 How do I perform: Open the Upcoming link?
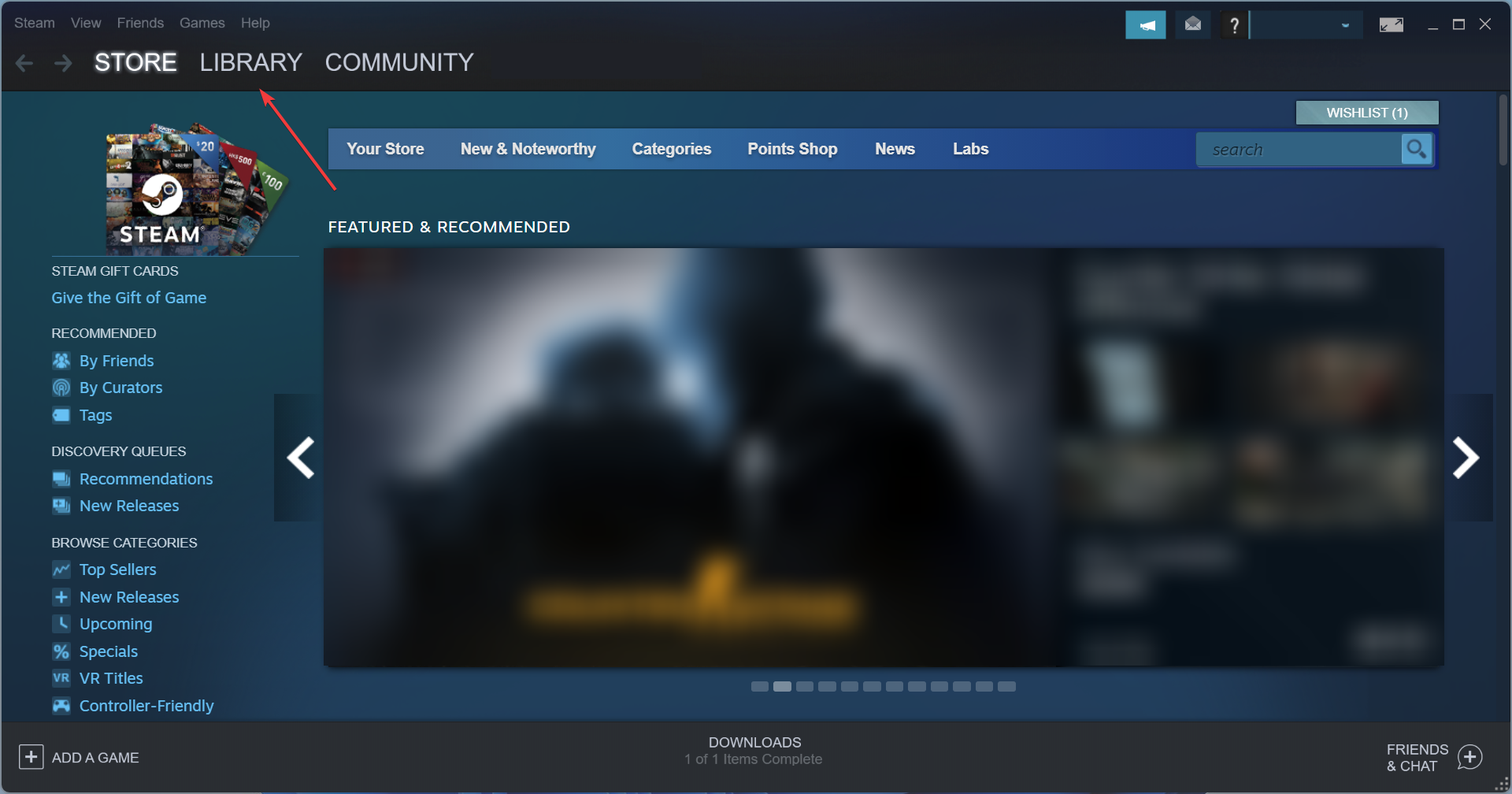tap(116, 624)
